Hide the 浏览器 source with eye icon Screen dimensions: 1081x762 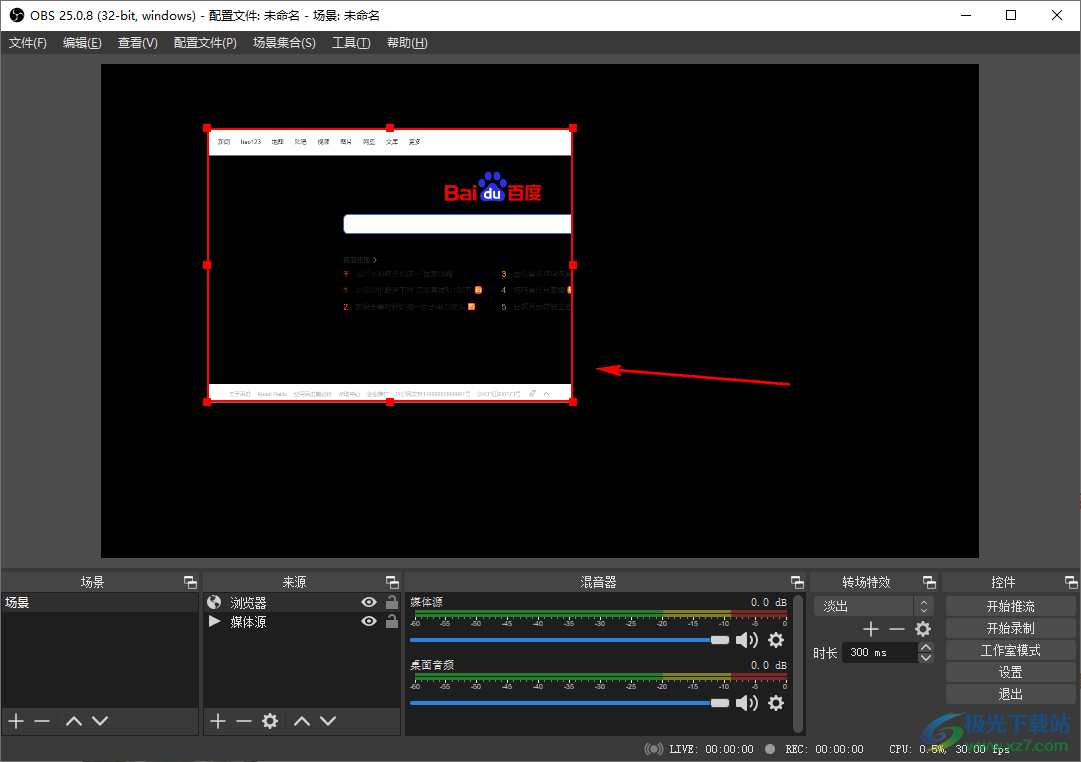tap(369, 602)
